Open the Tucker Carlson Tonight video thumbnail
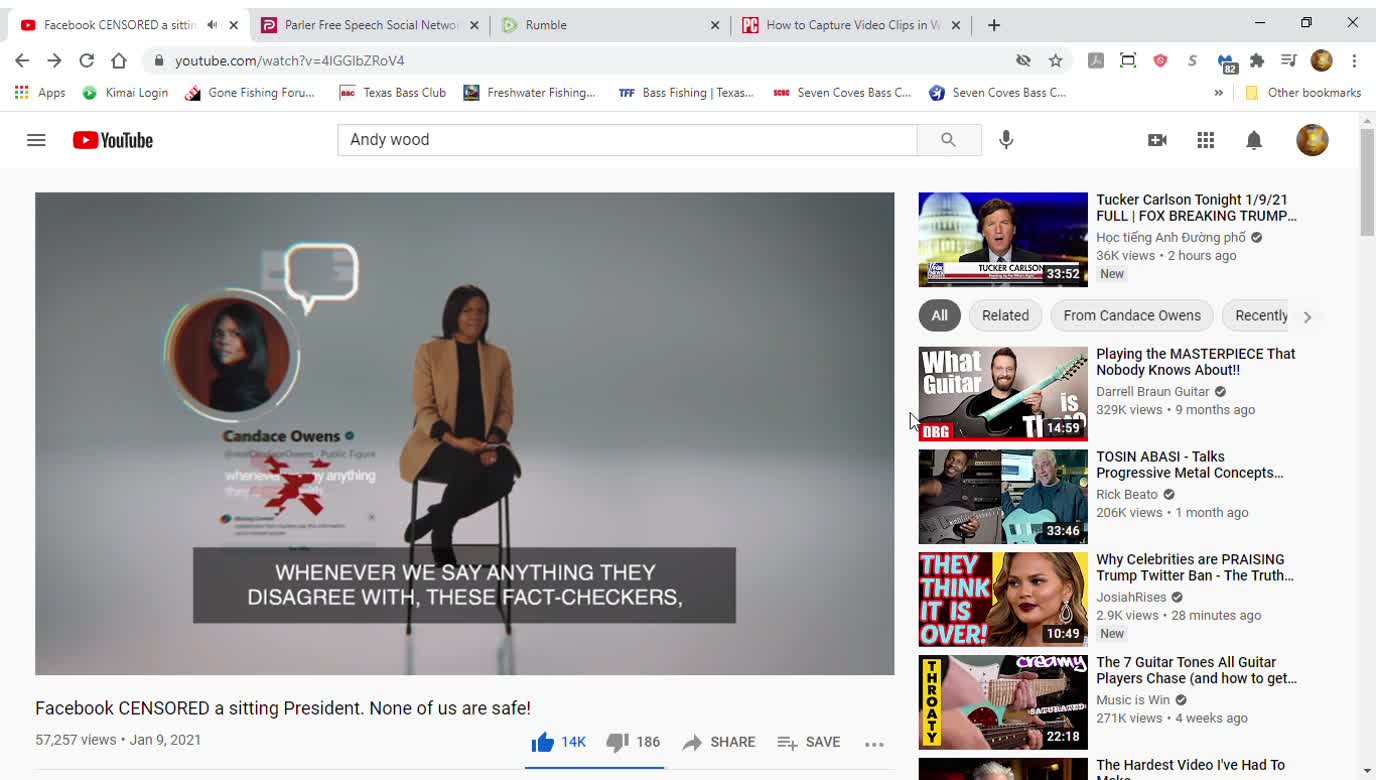Viewport: 1376px width, 780px height. [x=1003, y=240]
